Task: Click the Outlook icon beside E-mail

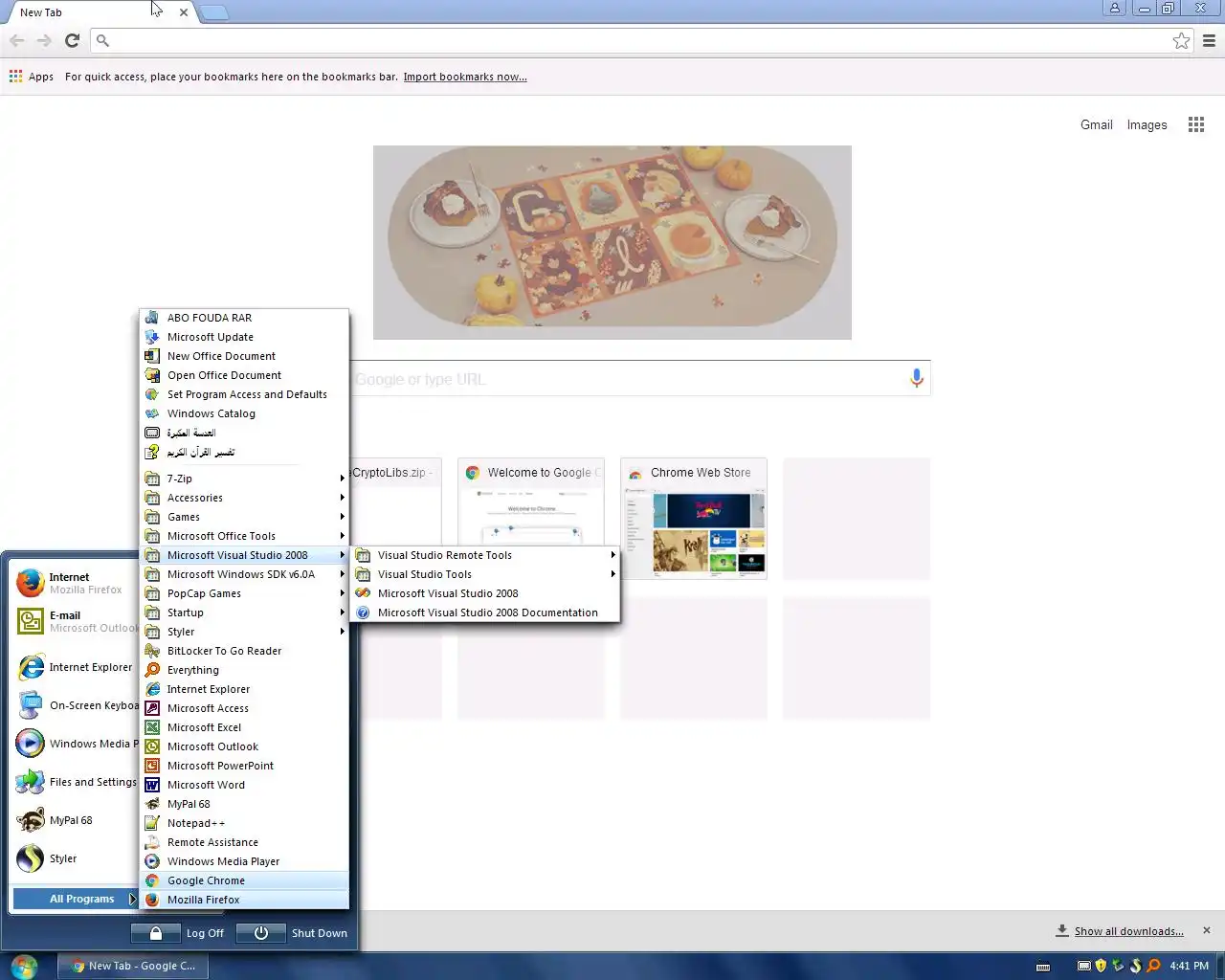Action: [31, 621]
